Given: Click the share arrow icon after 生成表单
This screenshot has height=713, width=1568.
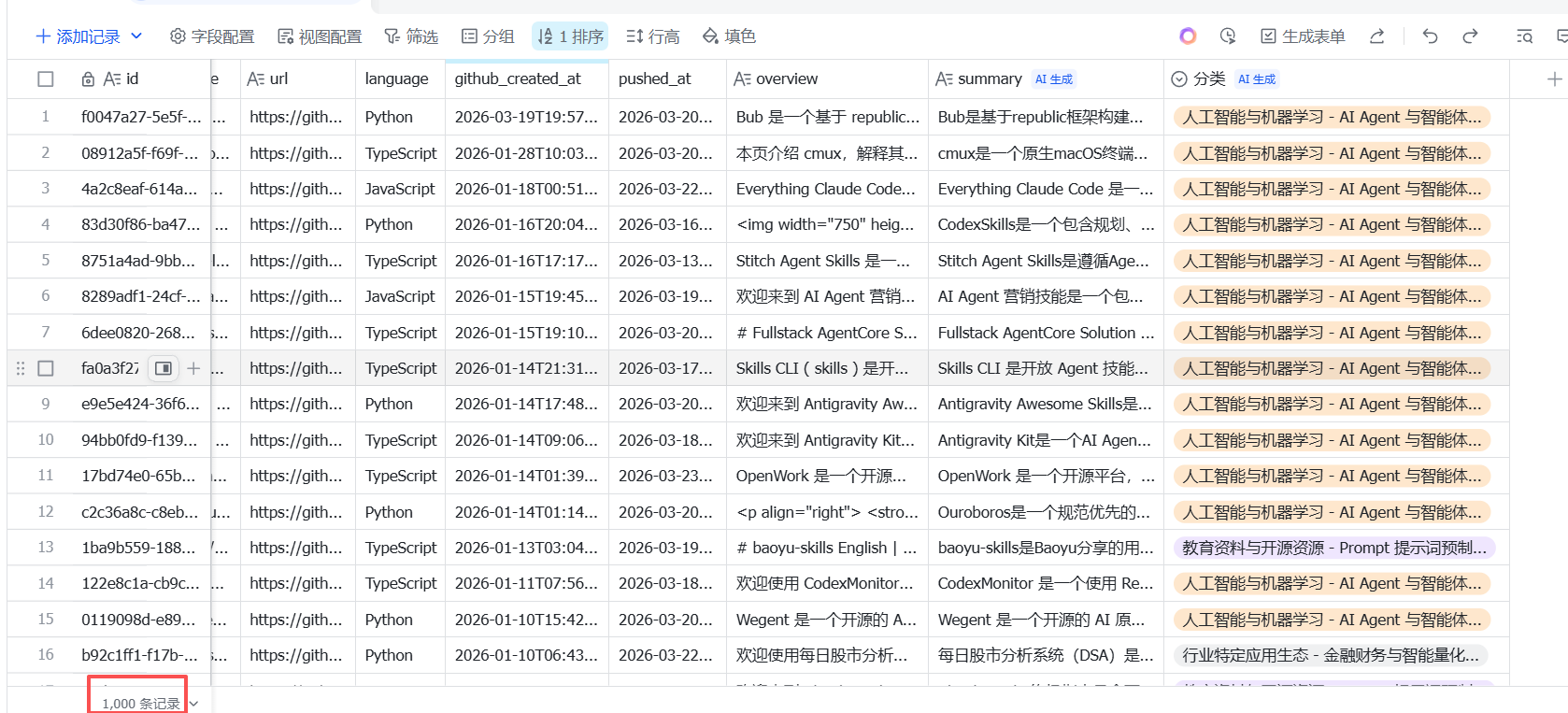Looking at the screenshot, I should (1376, 36).
